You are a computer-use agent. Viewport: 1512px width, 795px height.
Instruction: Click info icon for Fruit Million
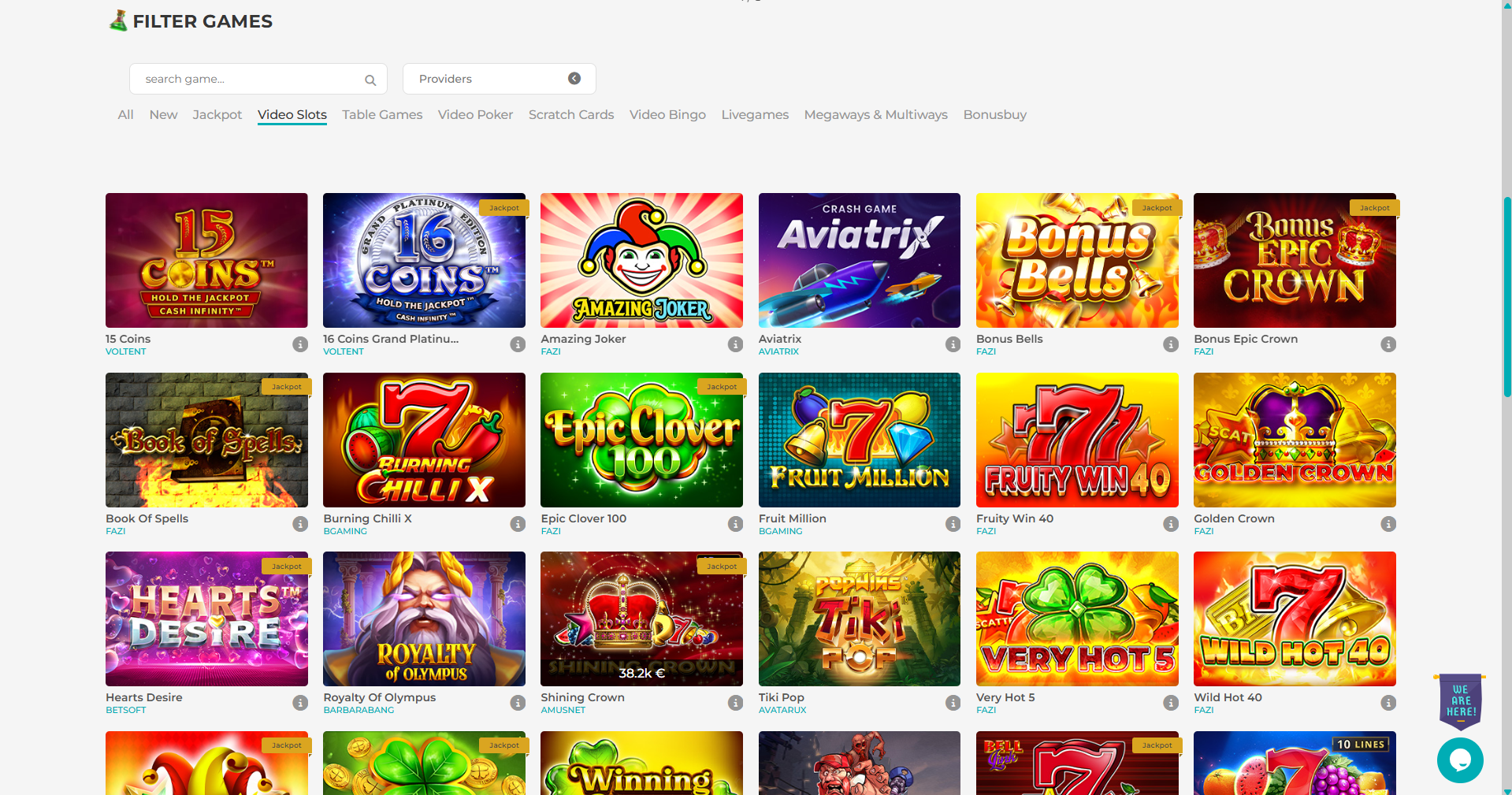point(953,524)
